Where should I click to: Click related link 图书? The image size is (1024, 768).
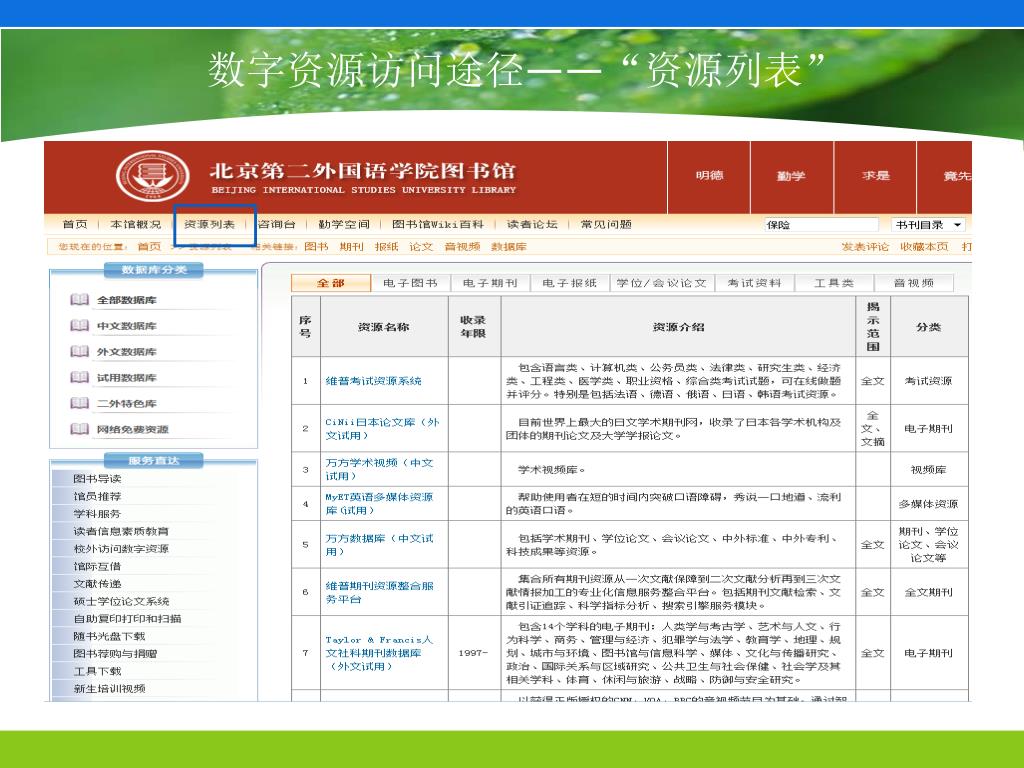tap(316, 246)
